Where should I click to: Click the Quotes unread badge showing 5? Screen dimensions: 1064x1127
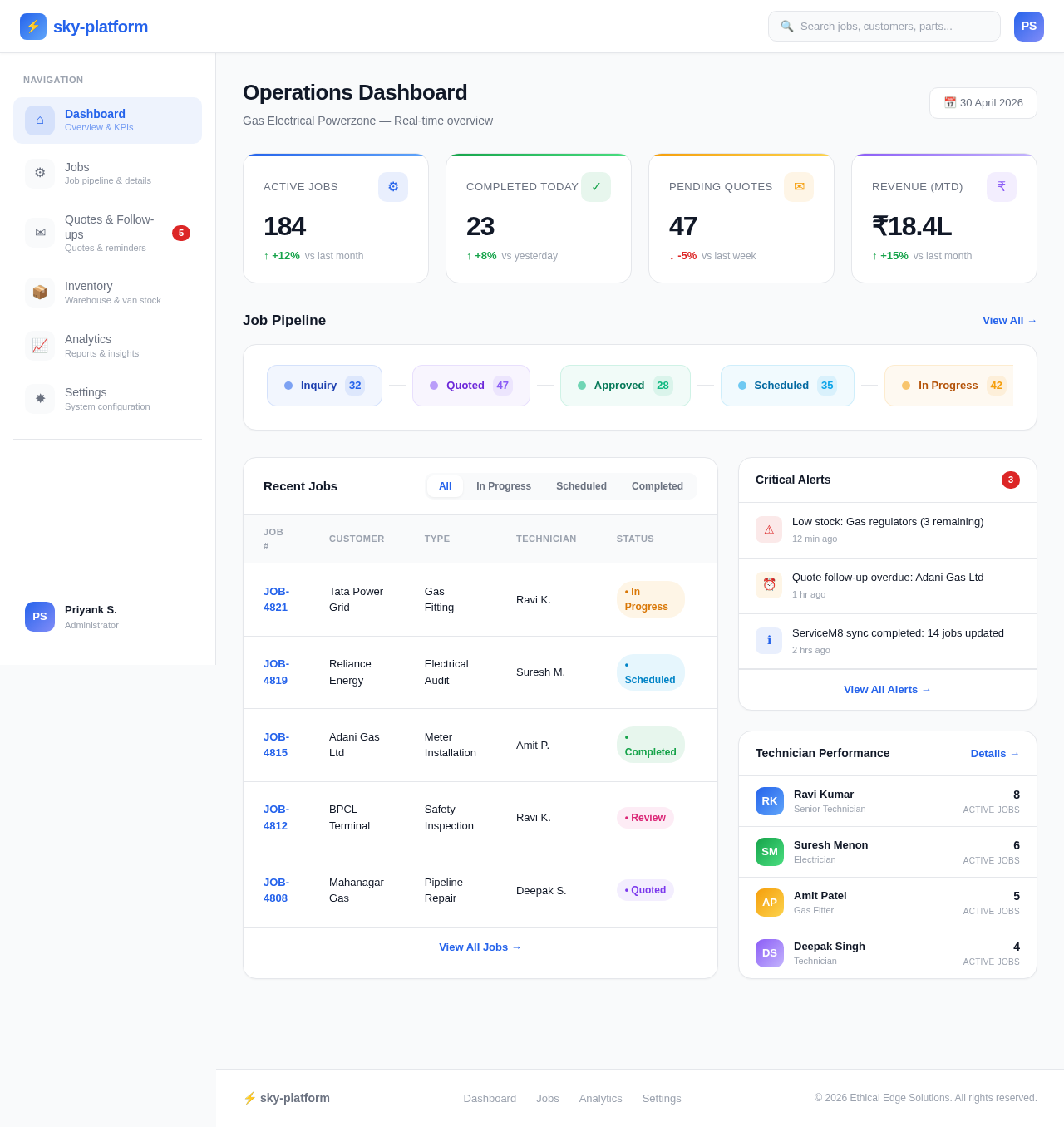[181, 233]
